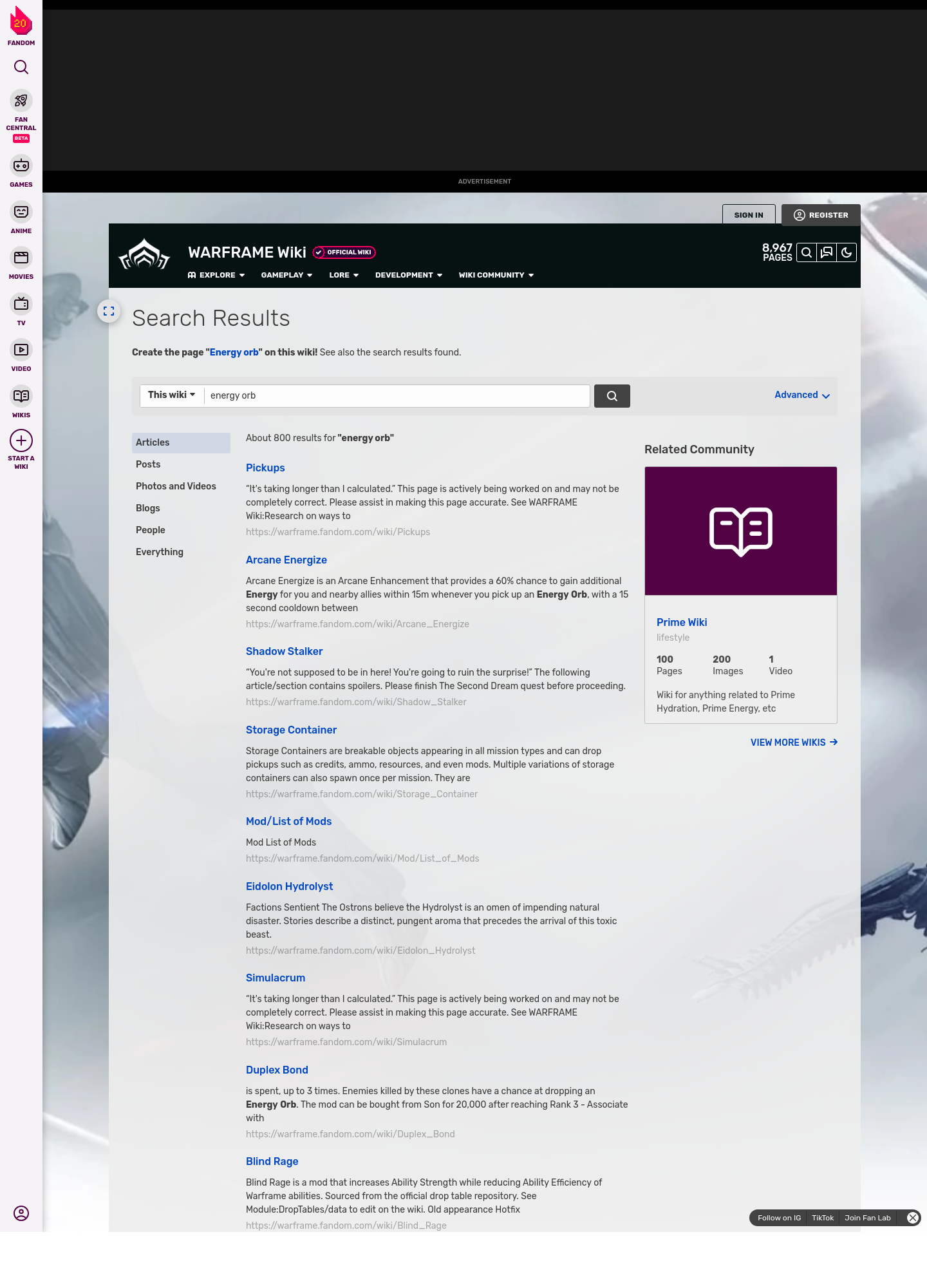Open the This wiki scope dropdown
The width and height of the screenshot is (927, 1288).
(172, 395)
